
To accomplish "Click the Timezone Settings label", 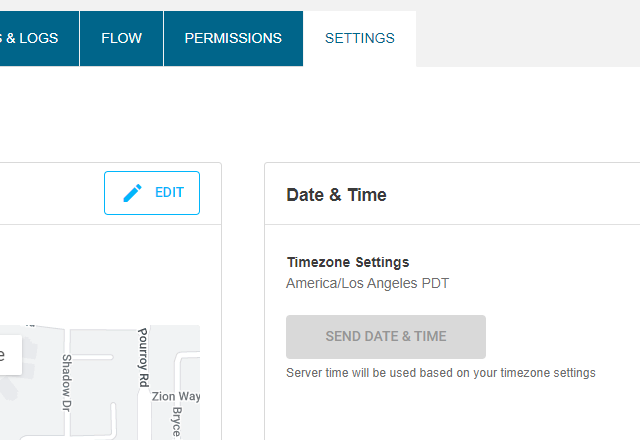I will [347, 262].
